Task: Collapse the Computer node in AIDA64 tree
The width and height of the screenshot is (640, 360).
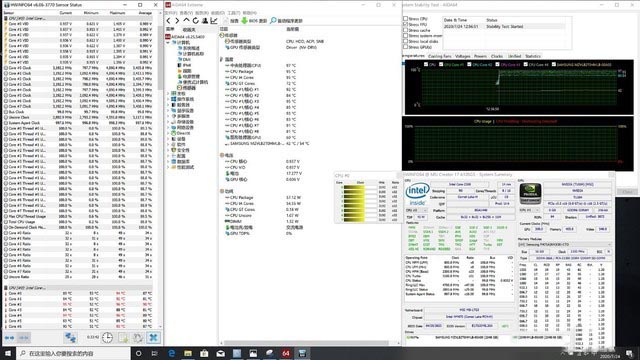Action: [168, 42]
